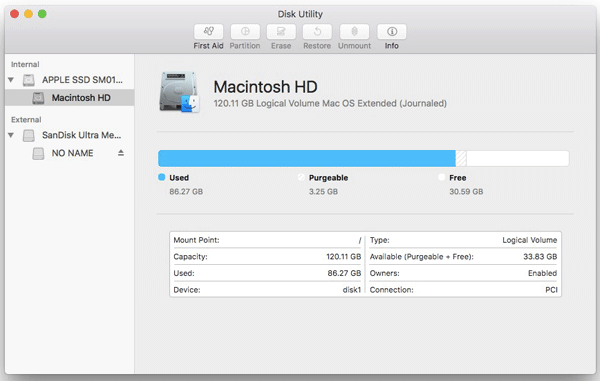Click the Erase toolbar icon
This screenshot has width=600, height=381.
281,32
